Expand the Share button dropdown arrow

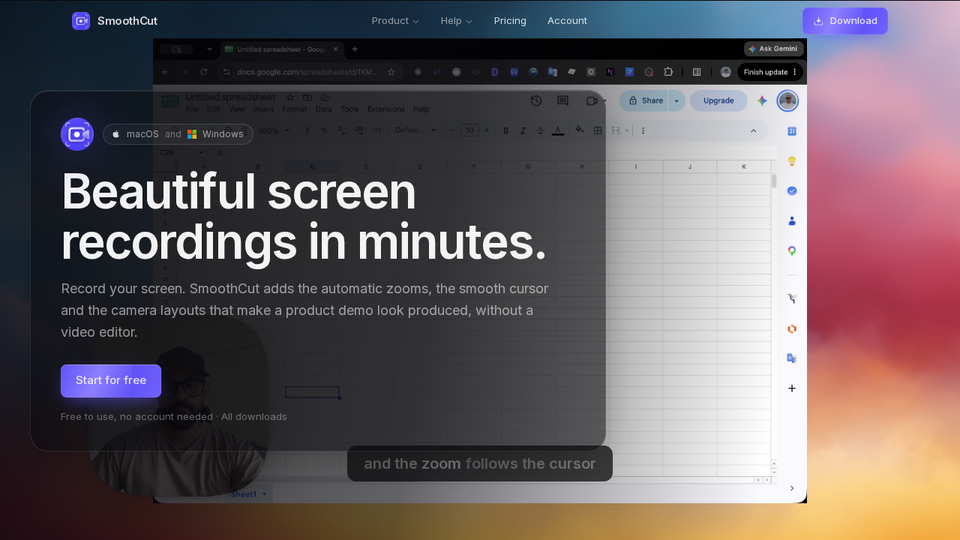click(677, 100)
